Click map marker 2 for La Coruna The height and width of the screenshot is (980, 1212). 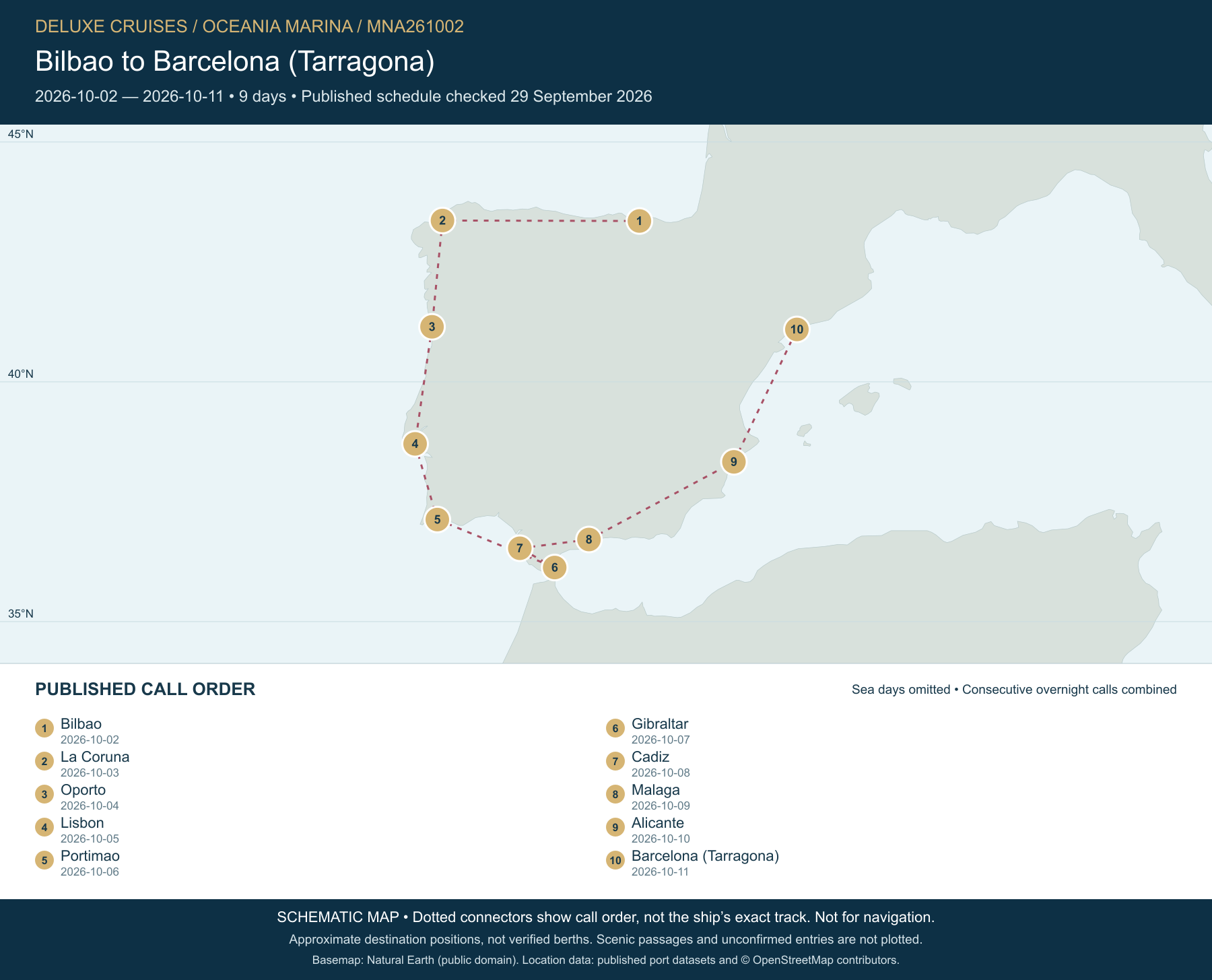pyautogui.click(x=442, y=220)
